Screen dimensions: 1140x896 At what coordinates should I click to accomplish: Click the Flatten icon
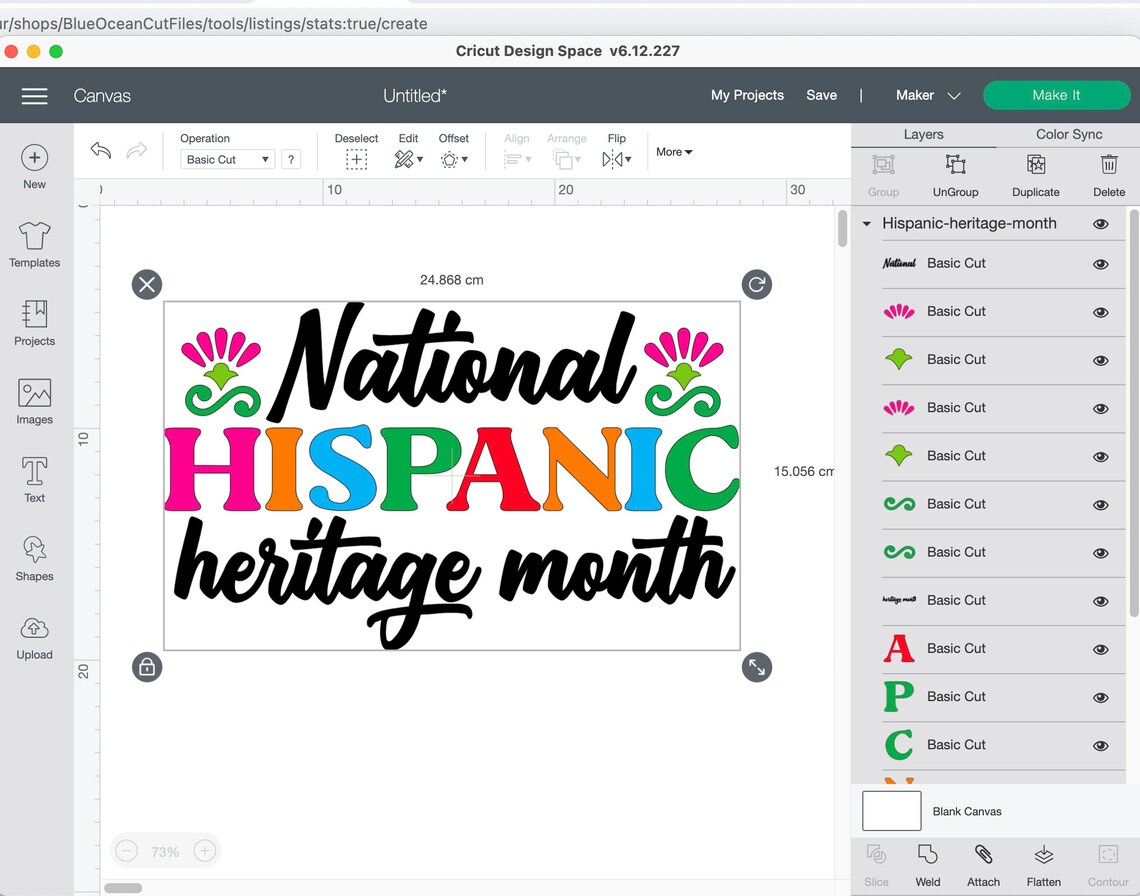pos(1043,860)
